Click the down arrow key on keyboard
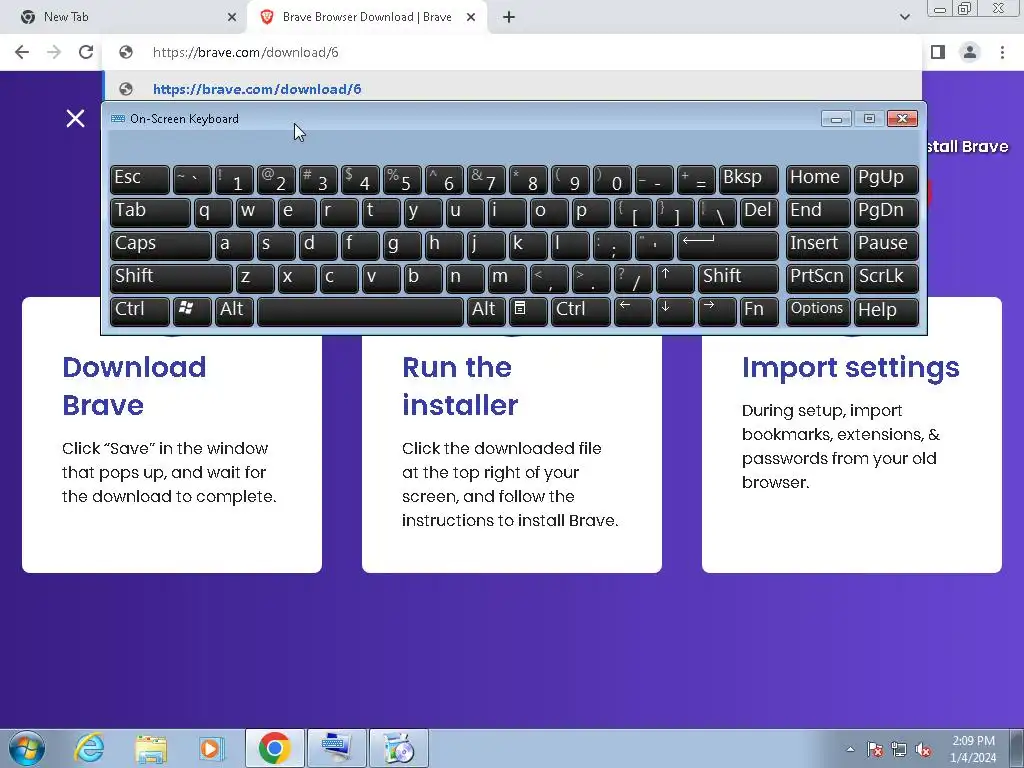Viewport: 1024px width, 768px height. 675,310
